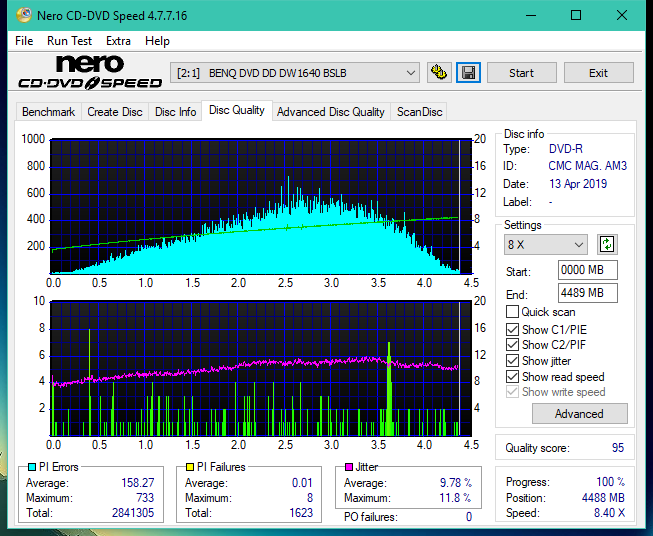Click the Start position 0000 MB field
The image size is (653, 536).
pos(588,270)
